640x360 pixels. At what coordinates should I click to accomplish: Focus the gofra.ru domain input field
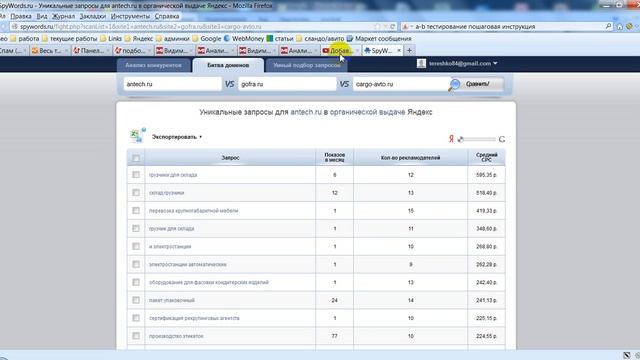(x=287, y=84)
